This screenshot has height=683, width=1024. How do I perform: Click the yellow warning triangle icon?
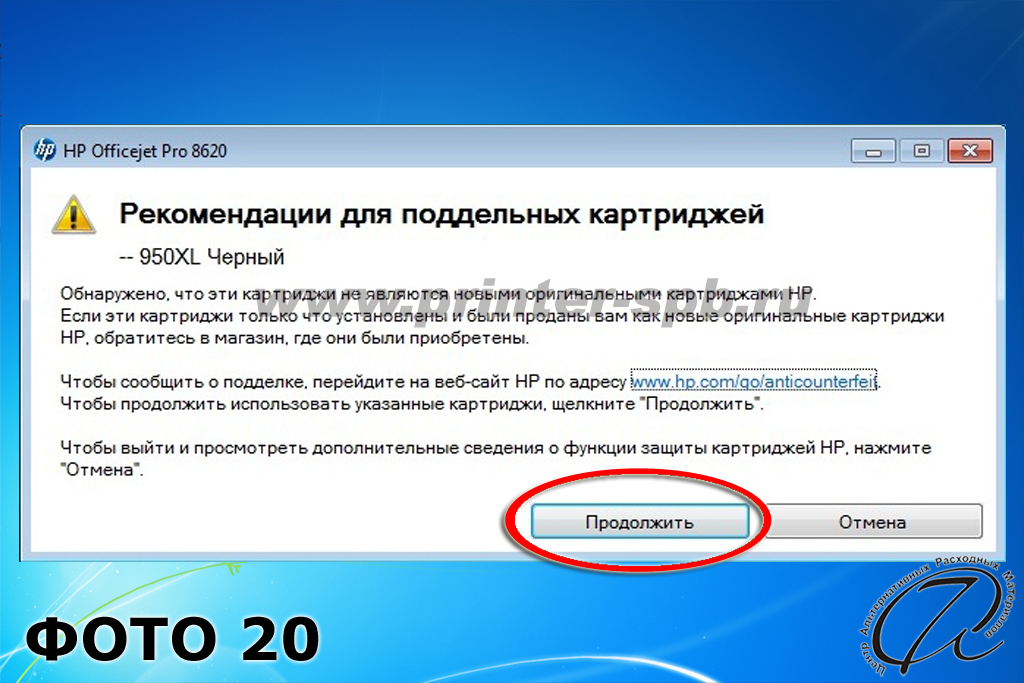click(x=74, y=214)
